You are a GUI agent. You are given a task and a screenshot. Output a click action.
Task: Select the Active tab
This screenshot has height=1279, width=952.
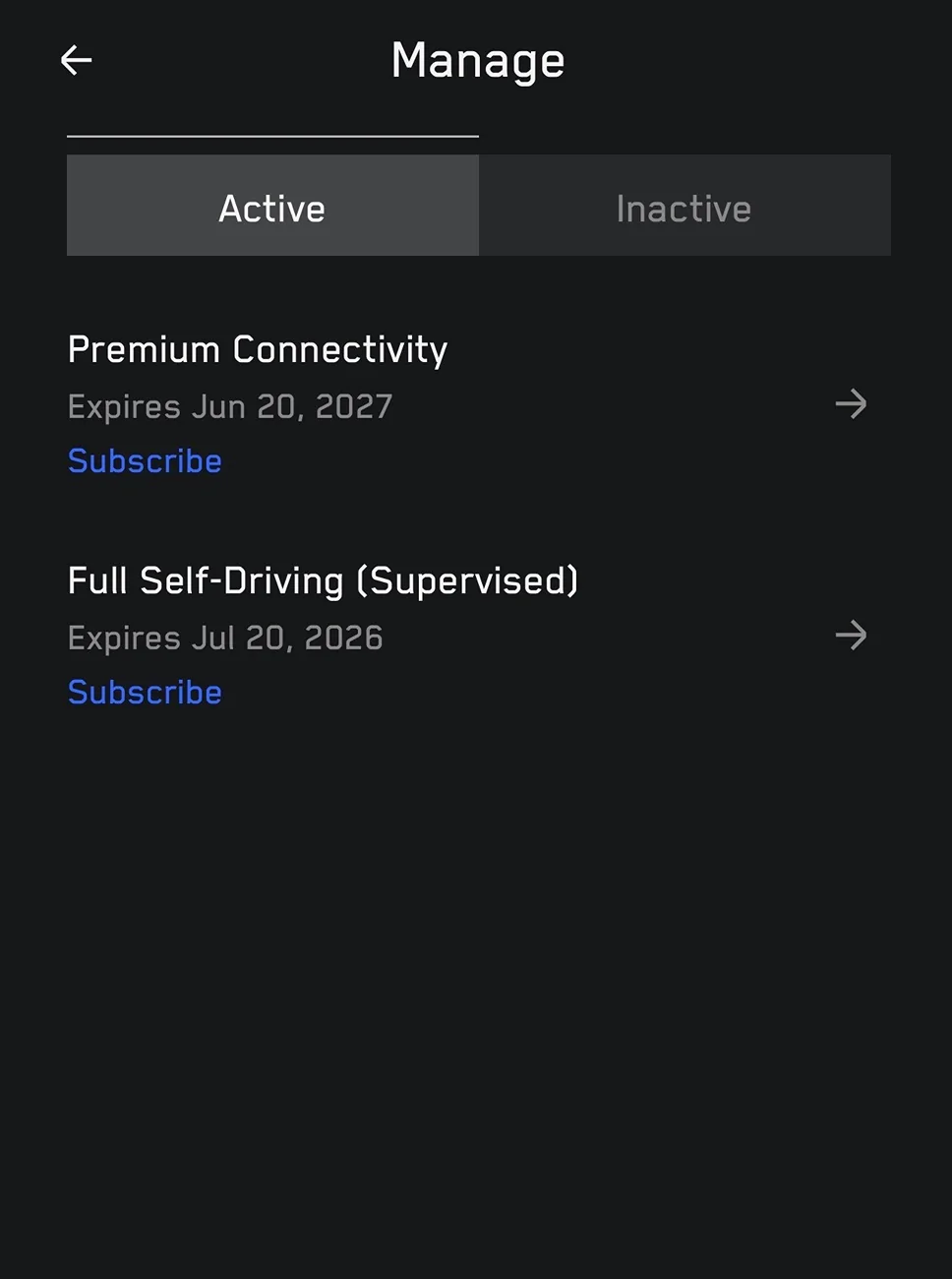(x=272, y=206)
